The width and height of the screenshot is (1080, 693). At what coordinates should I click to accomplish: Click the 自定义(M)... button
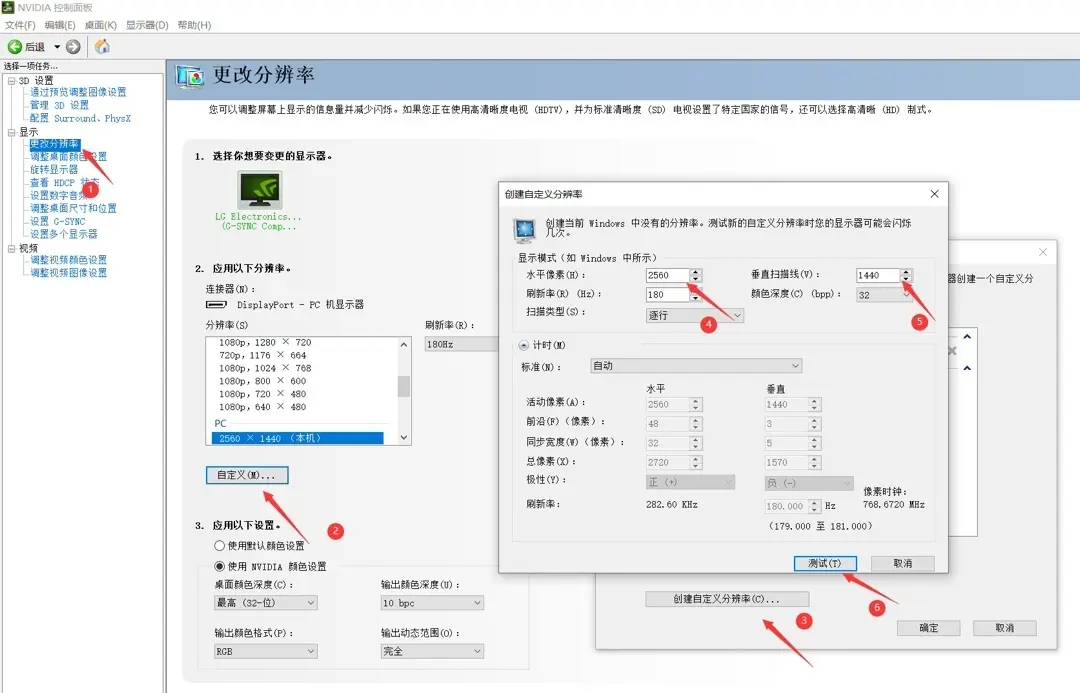tap(247, 475)
